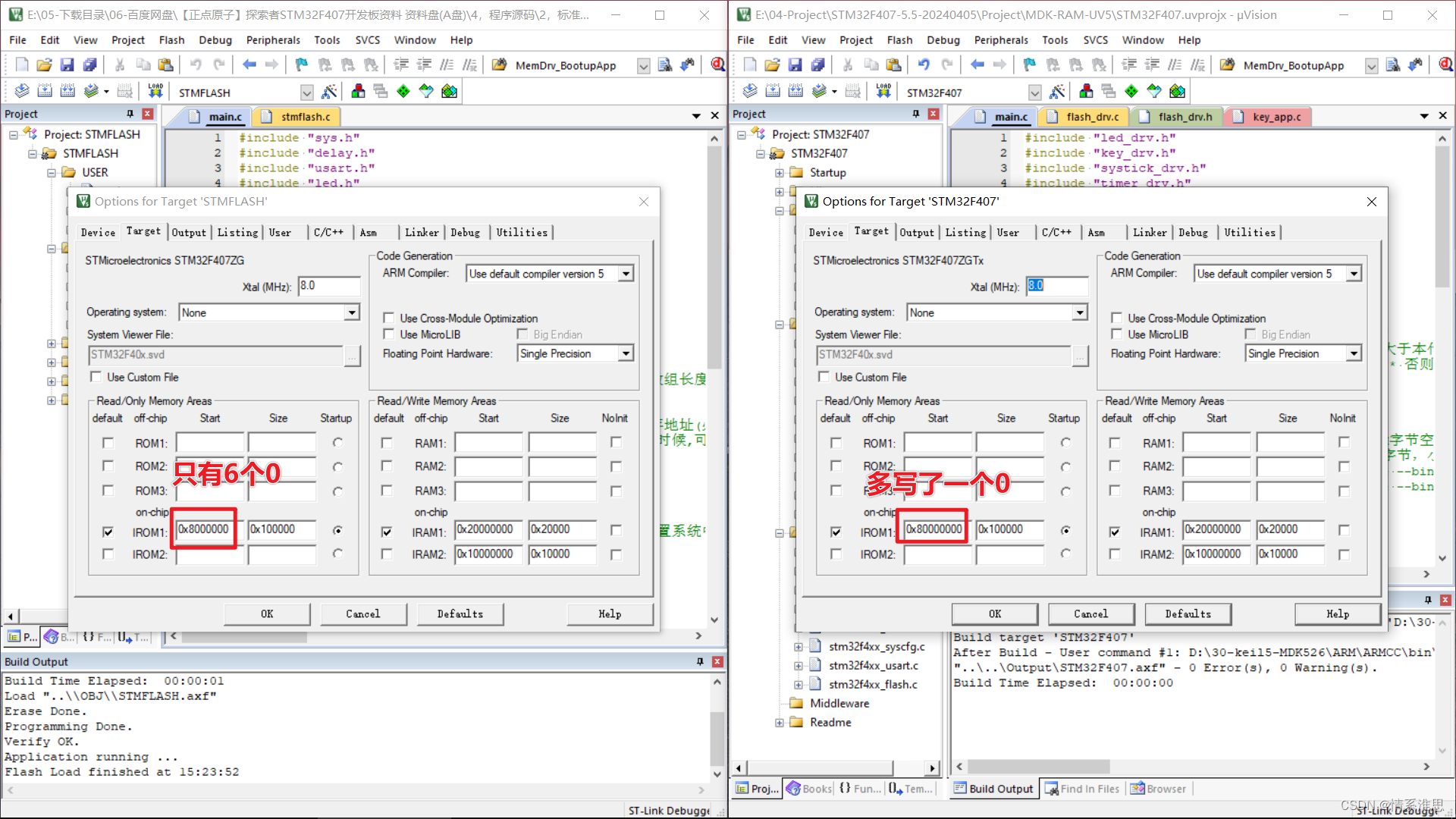
Task: Click Defaults in STMFLASH options dialog
Action: (460, 613)
